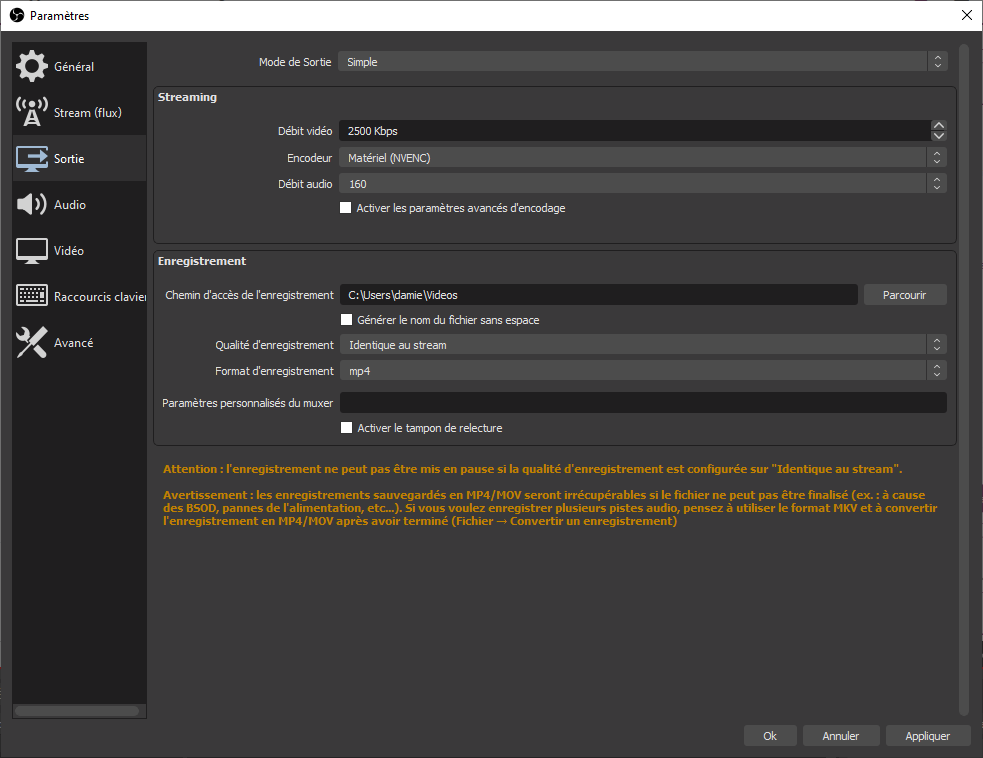Click the sidebar horizontal scrollbar
983x758 pixels.
[78, 711]
